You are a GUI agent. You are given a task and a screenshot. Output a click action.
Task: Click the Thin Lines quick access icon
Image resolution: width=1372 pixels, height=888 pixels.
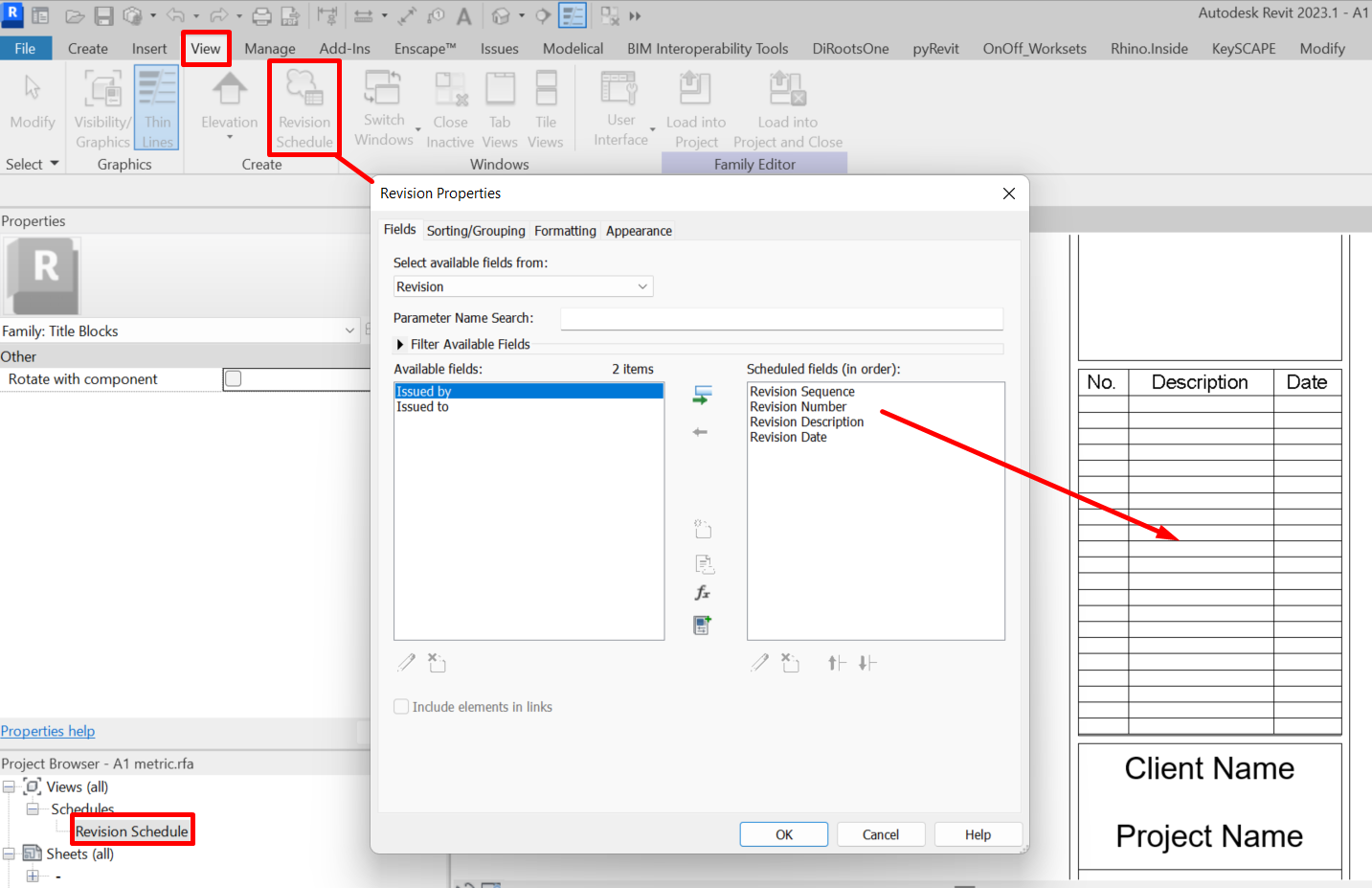click(x=573, y=16)
